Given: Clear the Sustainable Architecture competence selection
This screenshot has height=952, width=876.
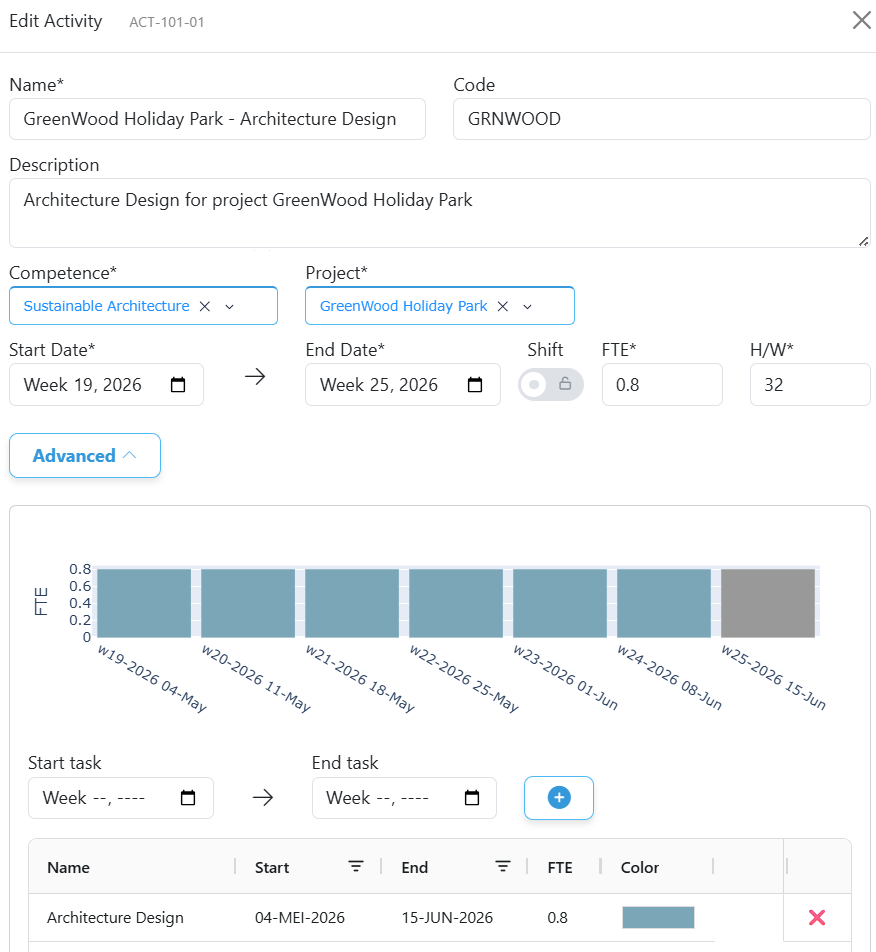Looking at the screenshot, I should [x=205, y=306].
